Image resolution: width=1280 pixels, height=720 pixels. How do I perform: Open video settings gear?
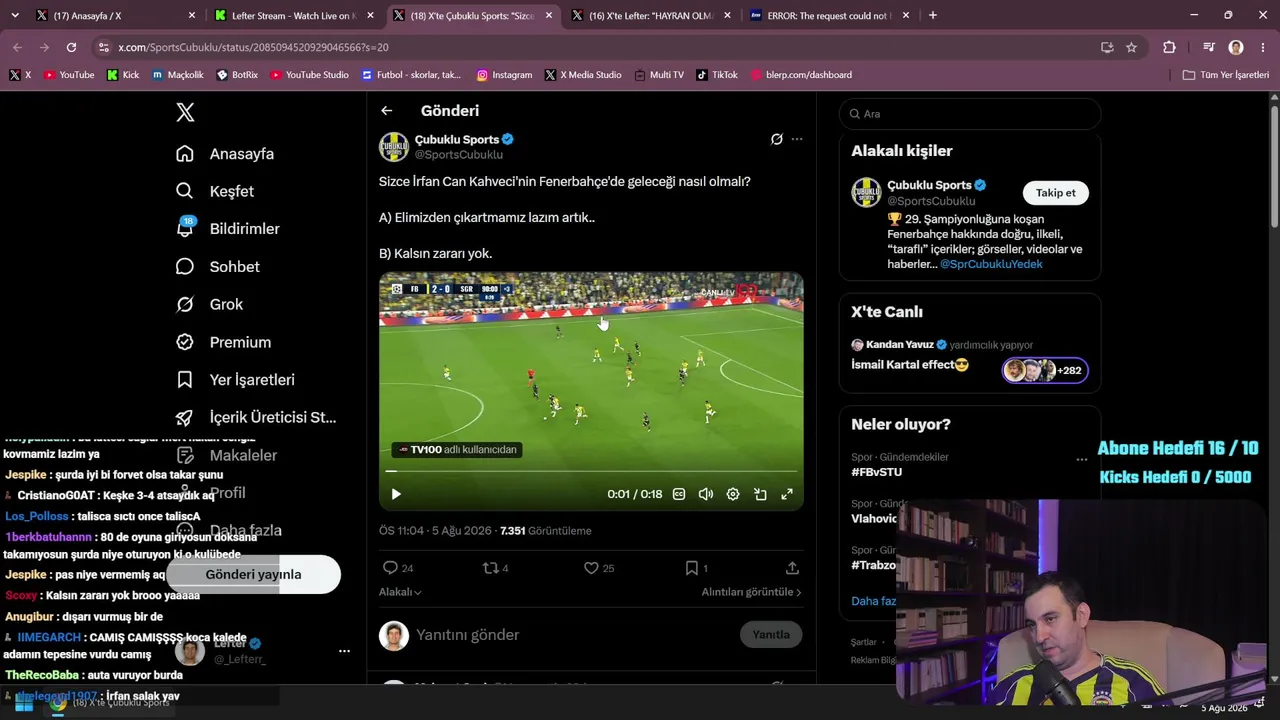733,494
